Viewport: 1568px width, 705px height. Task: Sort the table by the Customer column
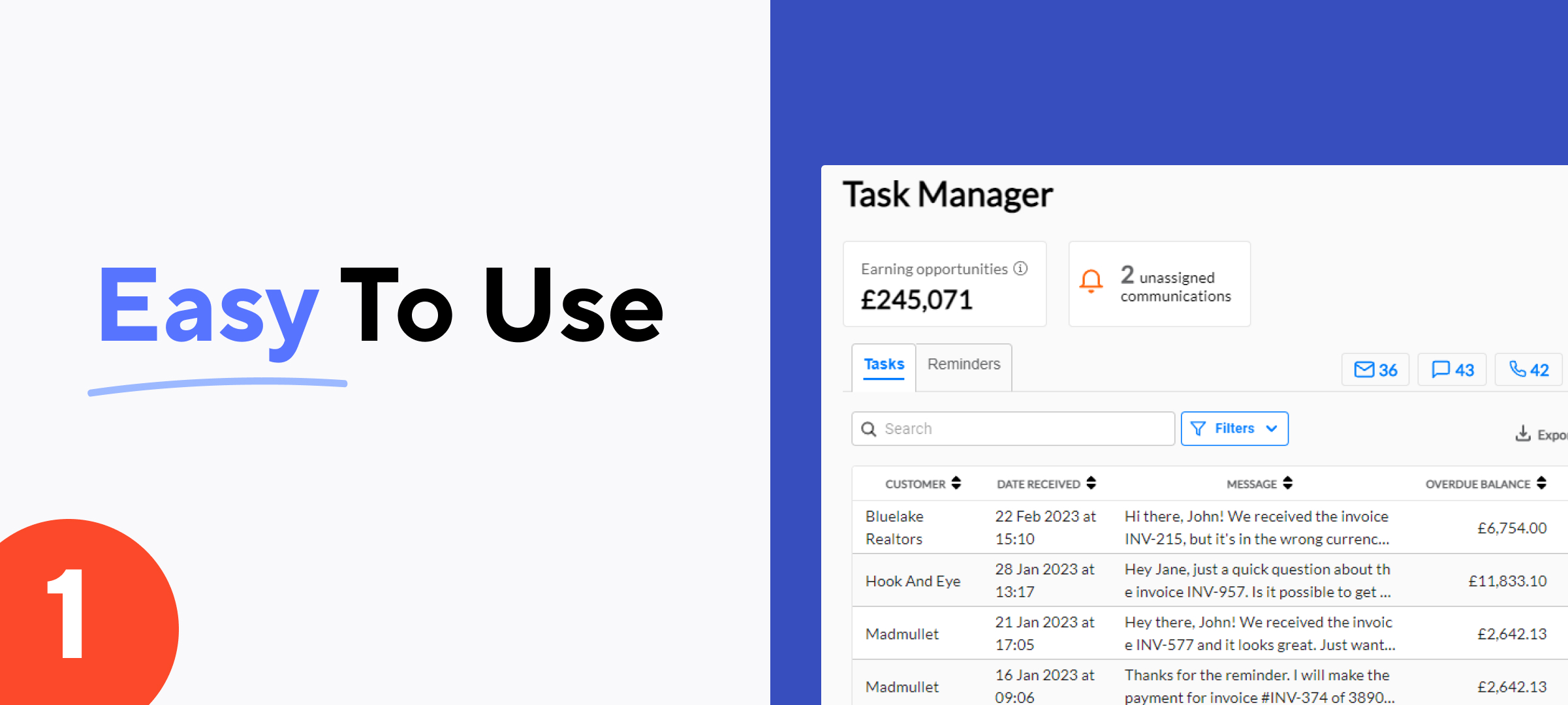[956, 483]
